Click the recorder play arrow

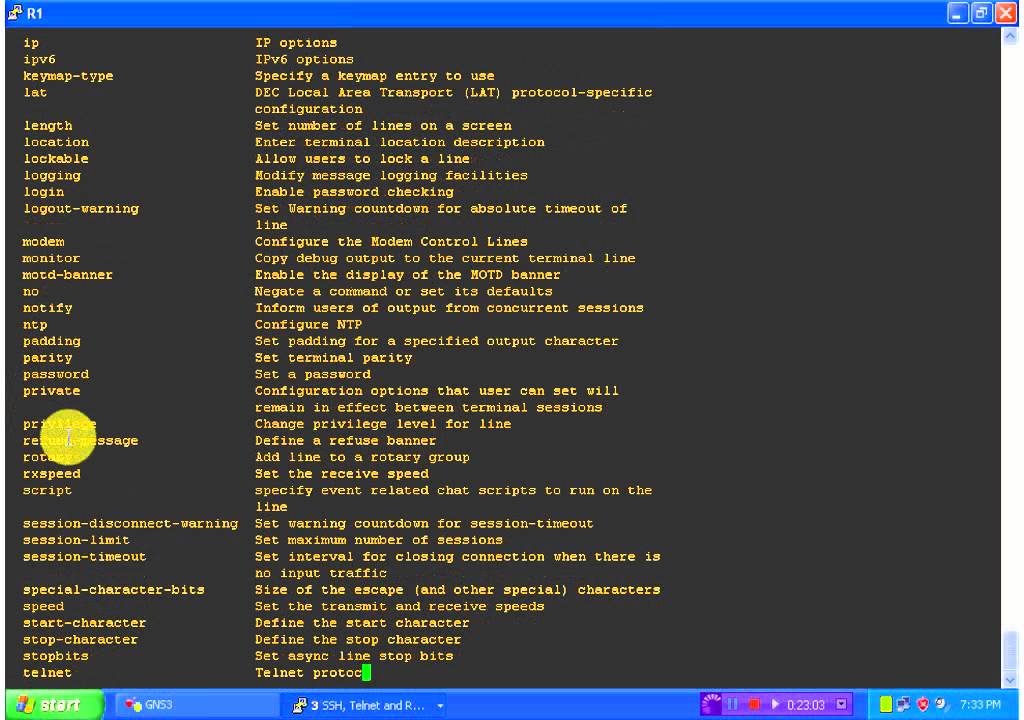pos(775,704)
